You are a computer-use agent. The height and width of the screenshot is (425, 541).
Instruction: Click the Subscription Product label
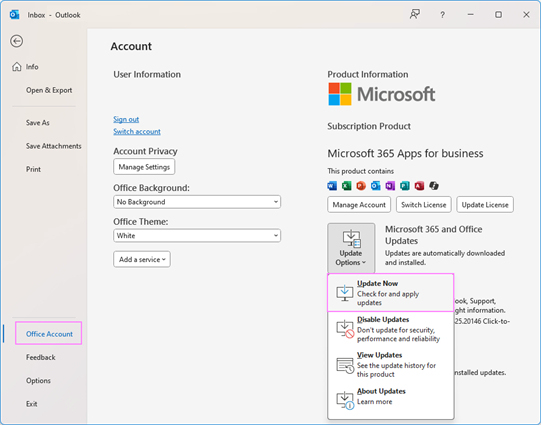[x=369, y=126]
